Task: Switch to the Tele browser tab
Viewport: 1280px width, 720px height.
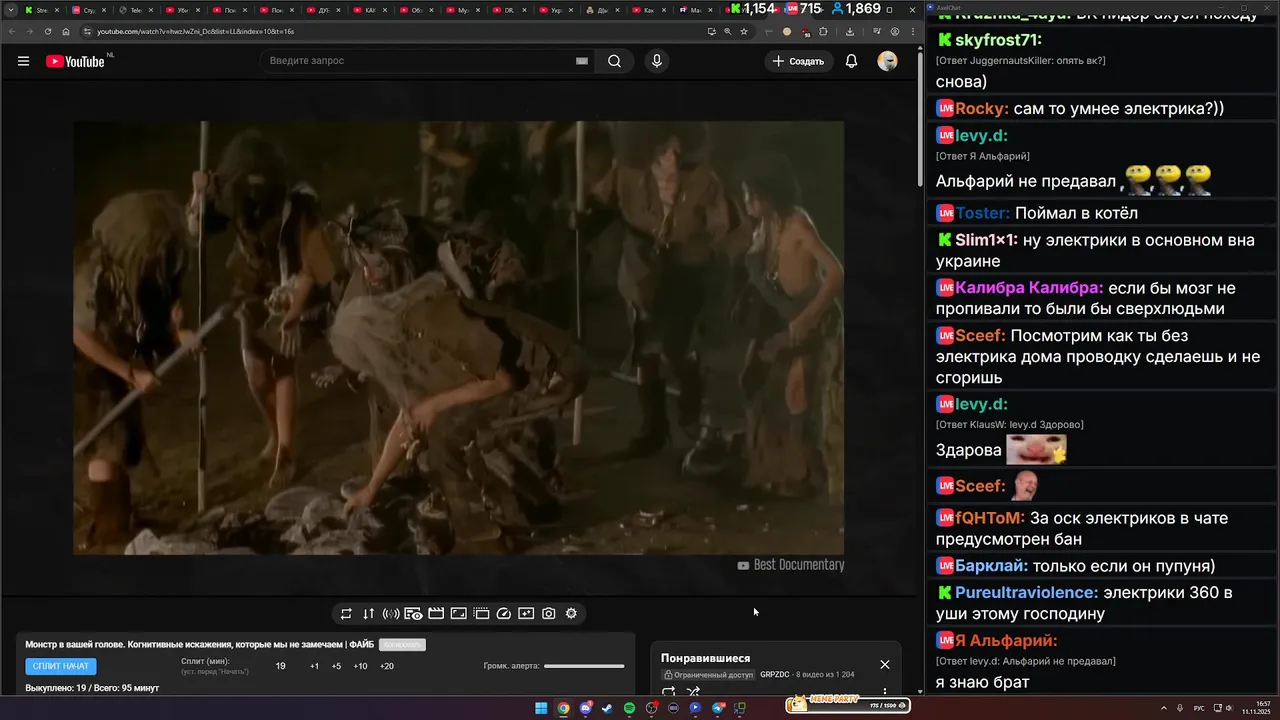Action: click(134, 10)
